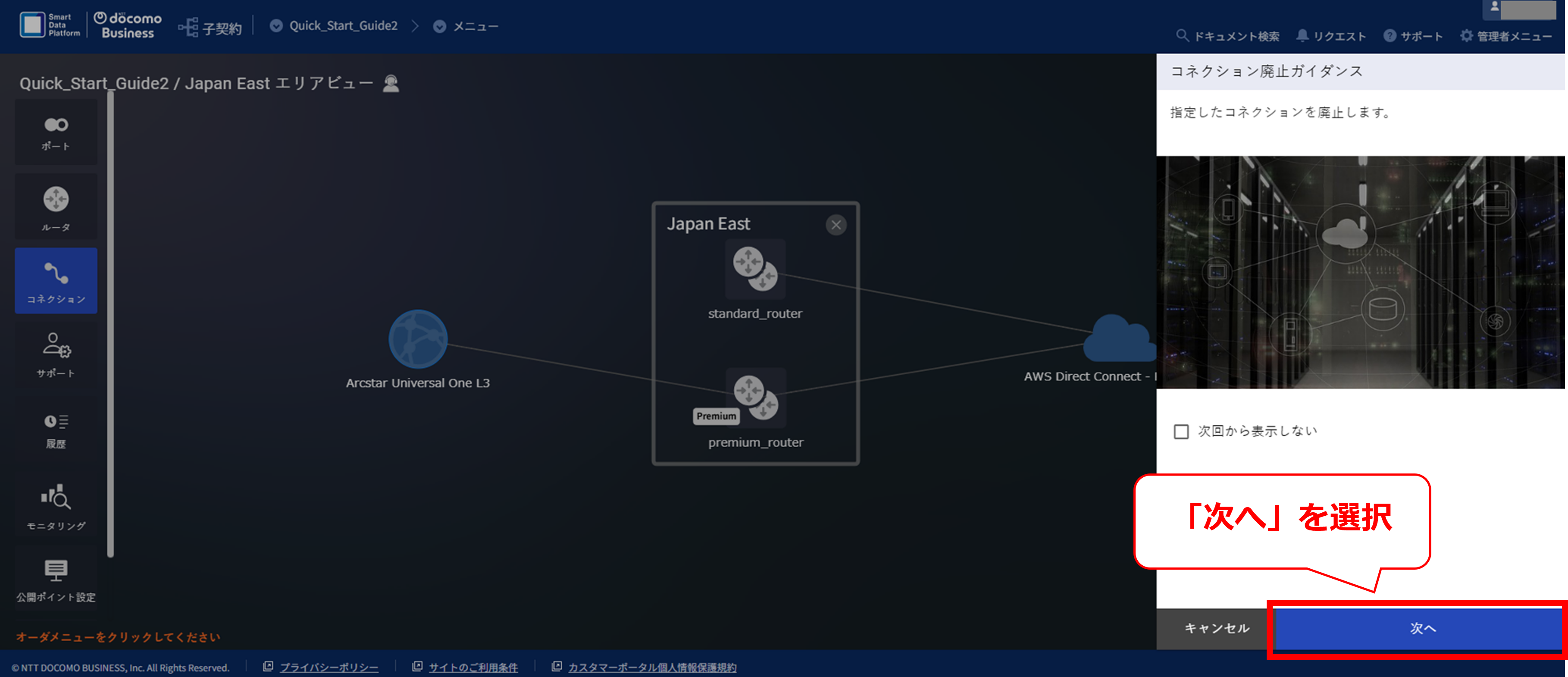The width and height of the screenshot is (1568, 677).
Task: Close the Japan East area box
Action: click(836, 225)
